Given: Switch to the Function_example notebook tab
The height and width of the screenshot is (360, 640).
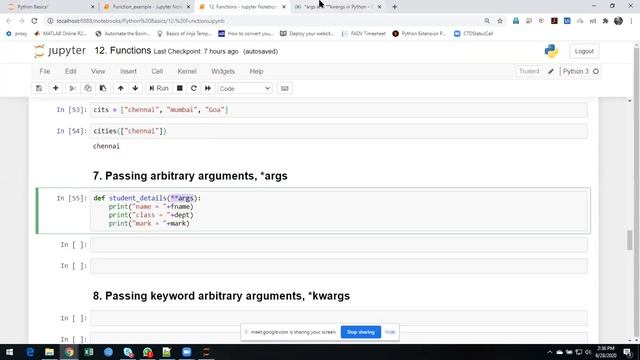Looking at the screenshot, I should (147, 7).
